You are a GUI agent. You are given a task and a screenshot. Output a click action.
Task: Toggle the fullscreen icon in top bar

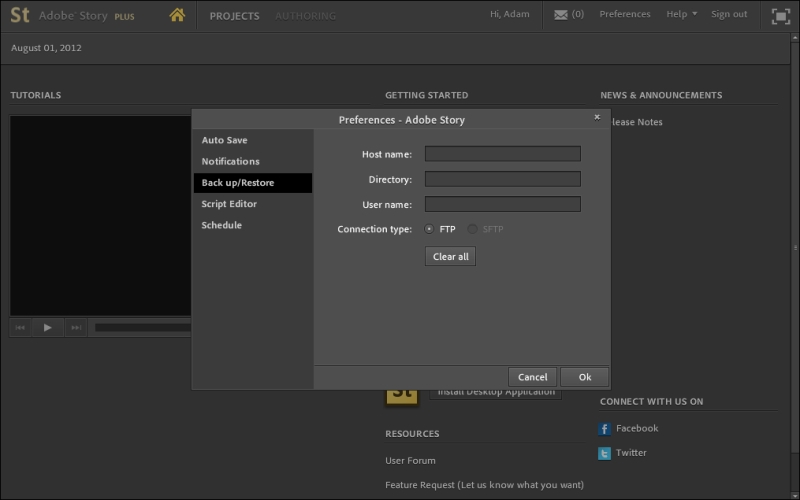[x=781, y=16]
